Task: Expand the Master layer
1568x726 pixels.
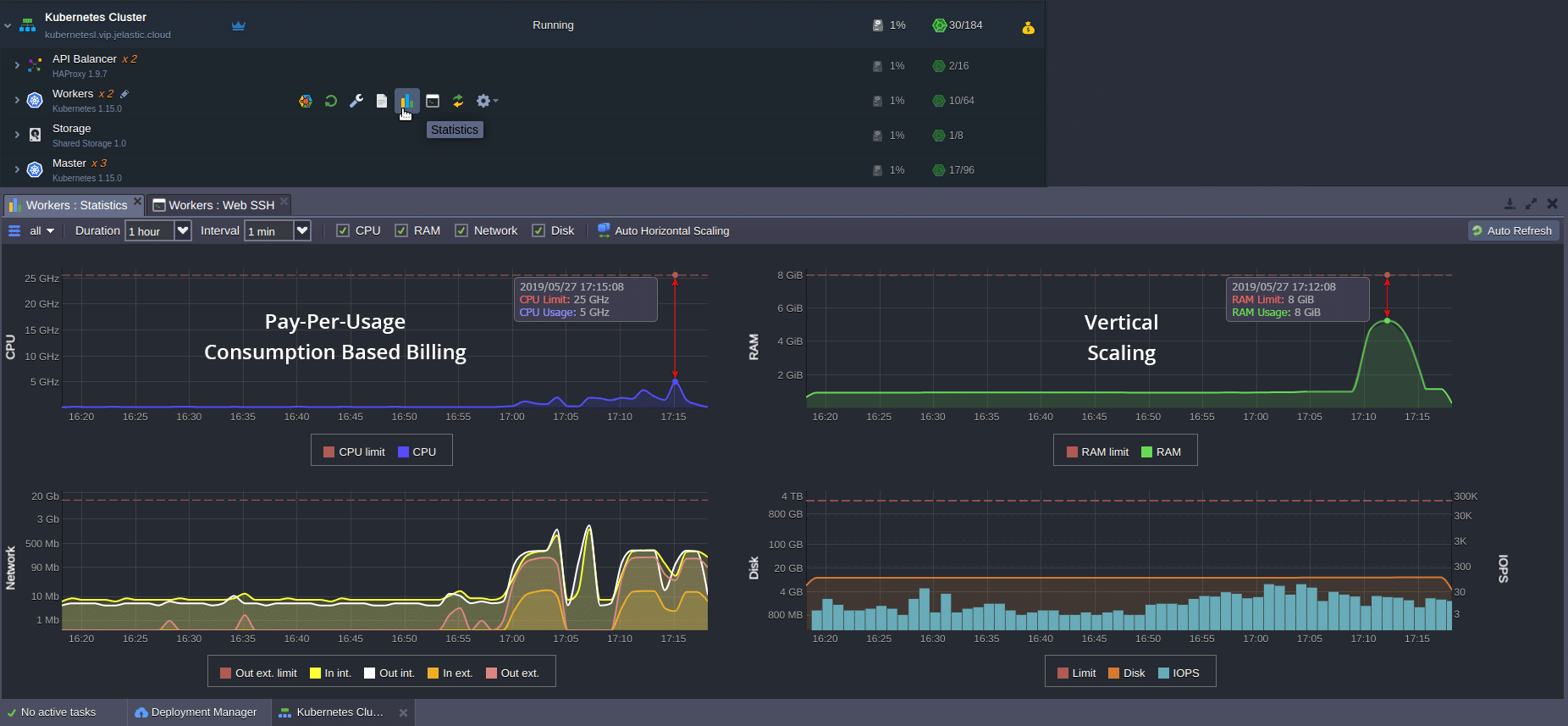Action: (x=17, y=169)
